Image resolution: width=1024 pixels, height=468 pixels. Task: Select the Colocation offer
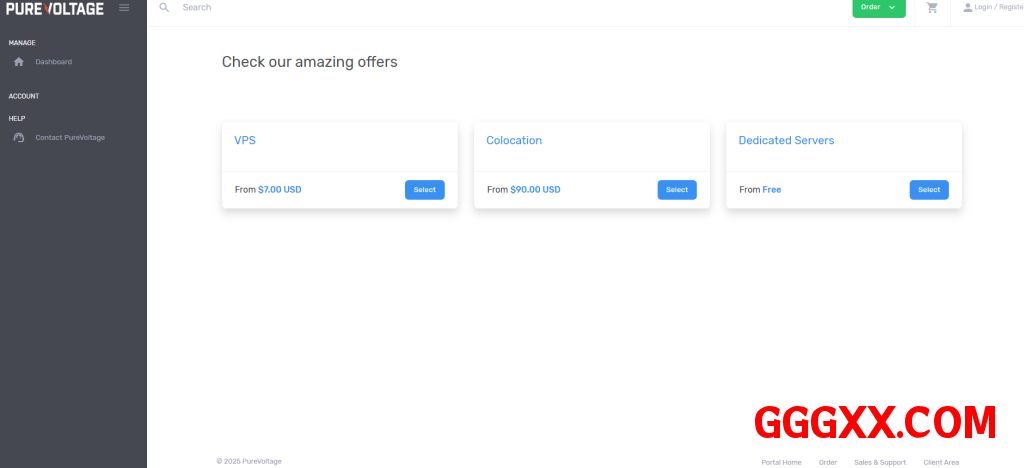pos(677,190)
